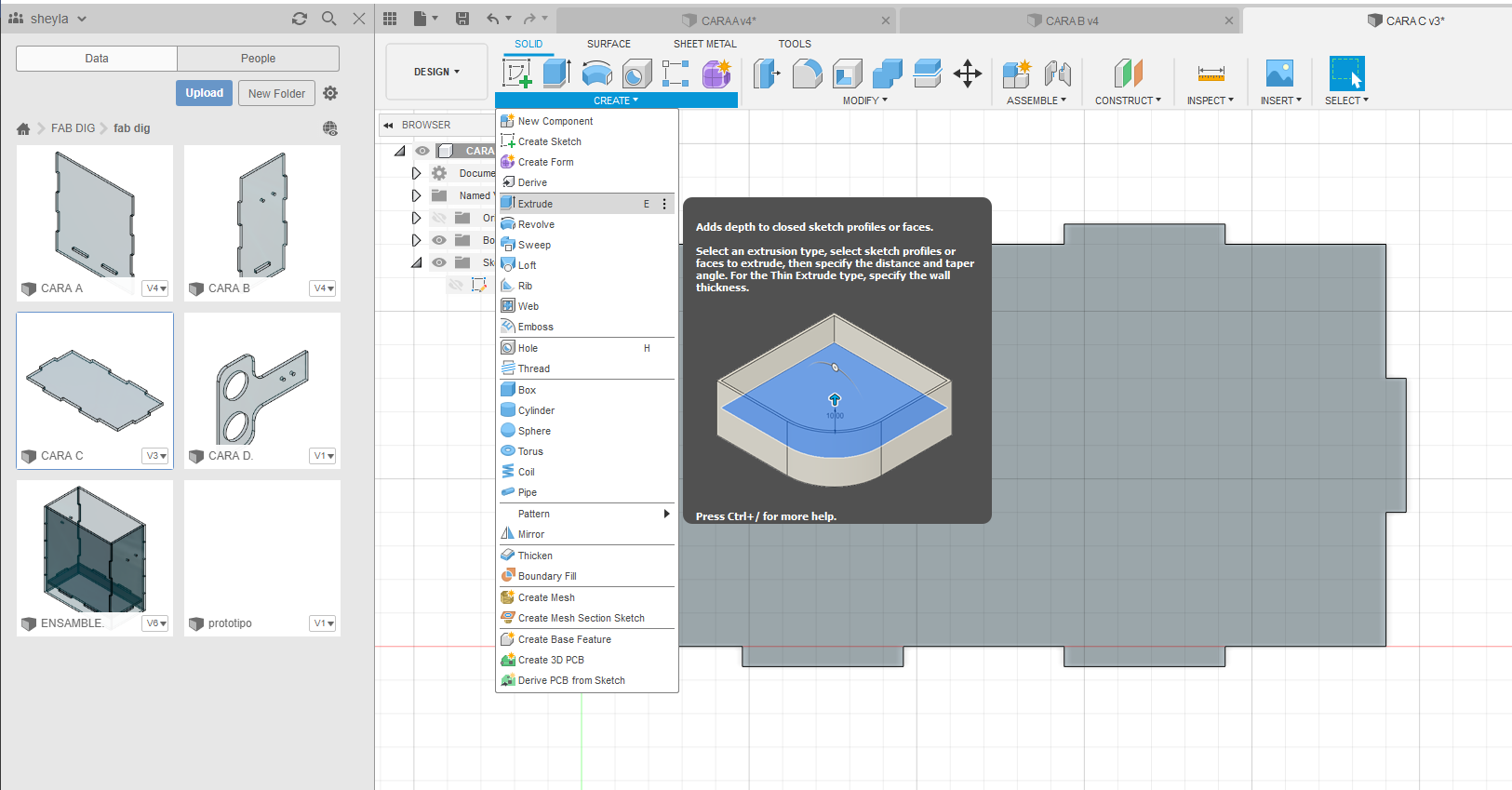Open the DESIGN workspace dropdown
Screen dimensions: 1512x790
click(x=436, y=72)
